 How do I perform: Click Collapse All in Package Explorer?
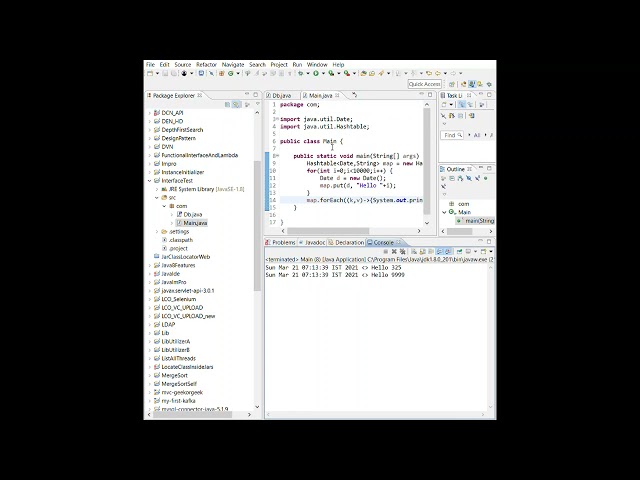point(227,104)
